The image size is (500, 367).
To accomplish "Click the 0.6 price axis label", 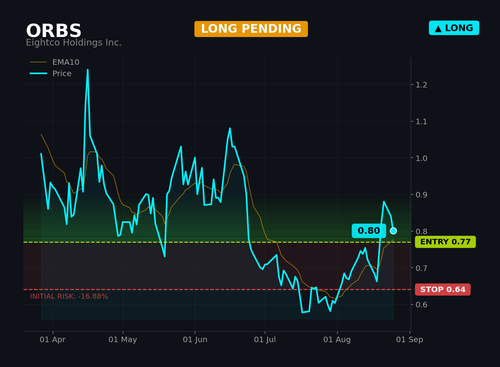I will [421, 304].
